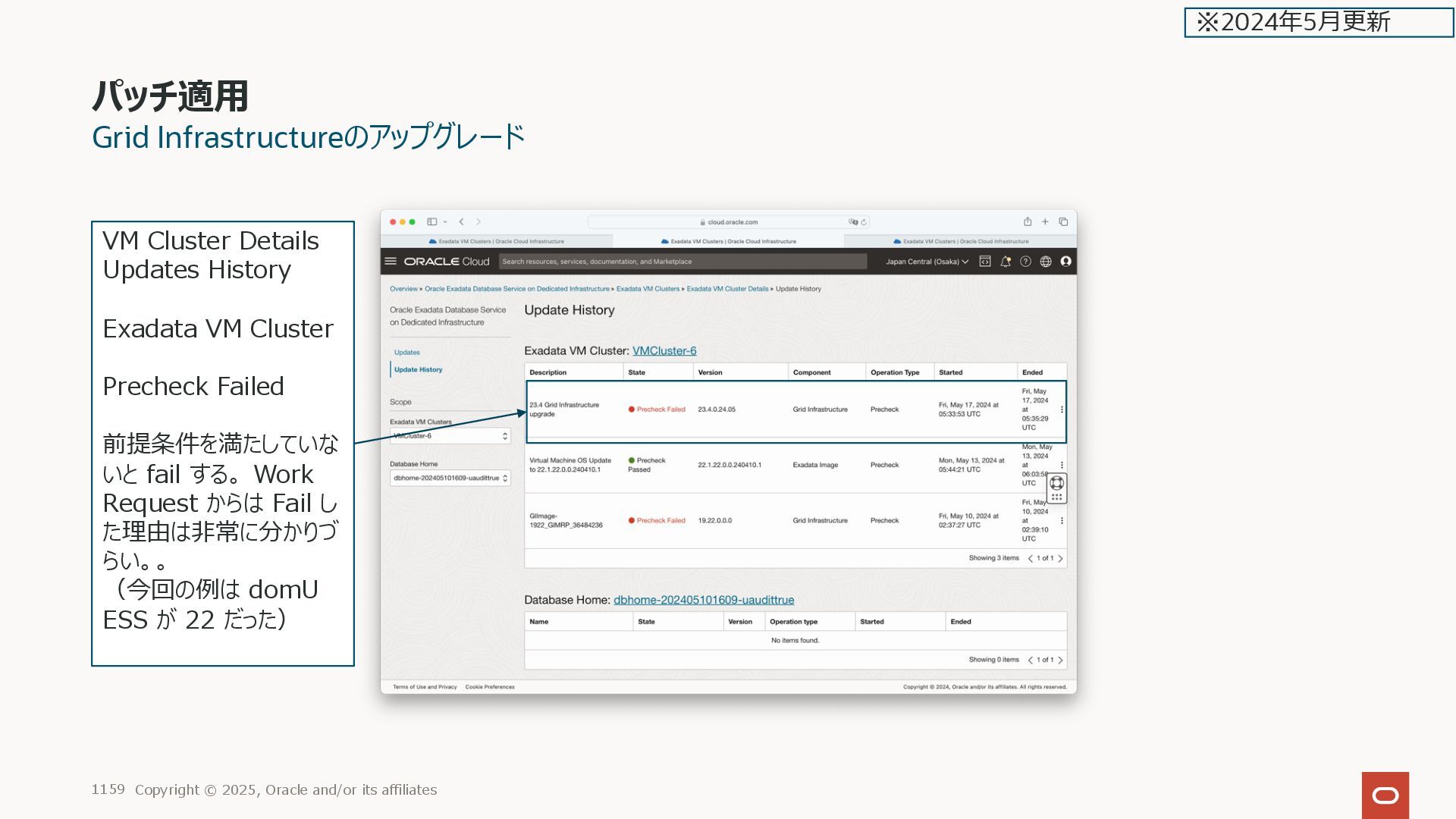
Task: Click the floating support lifebuoy icon
Action: (x=1056, y=483)
